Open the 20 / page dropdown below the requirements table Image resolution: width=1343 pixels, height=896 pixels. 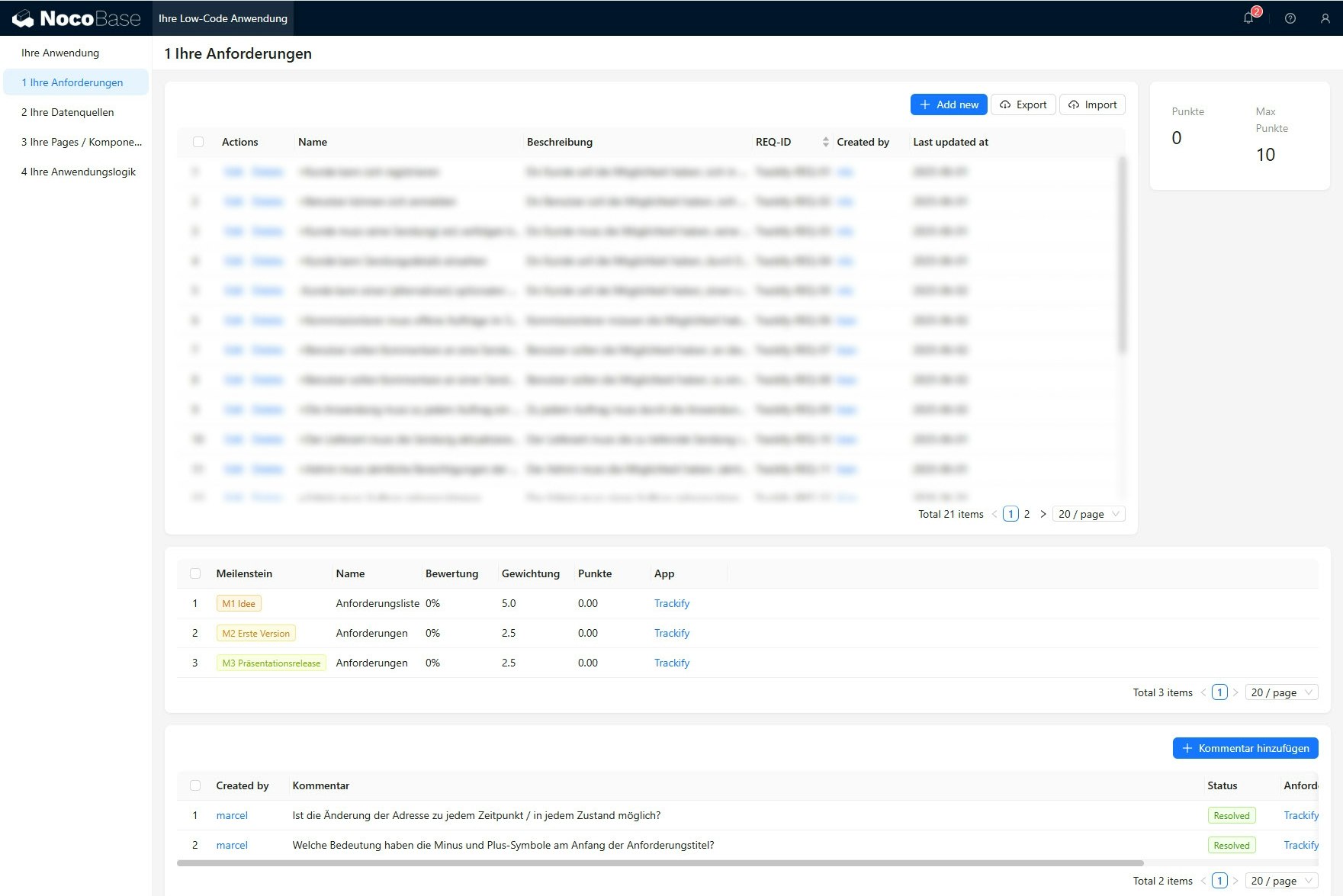tap(1088, 514)
